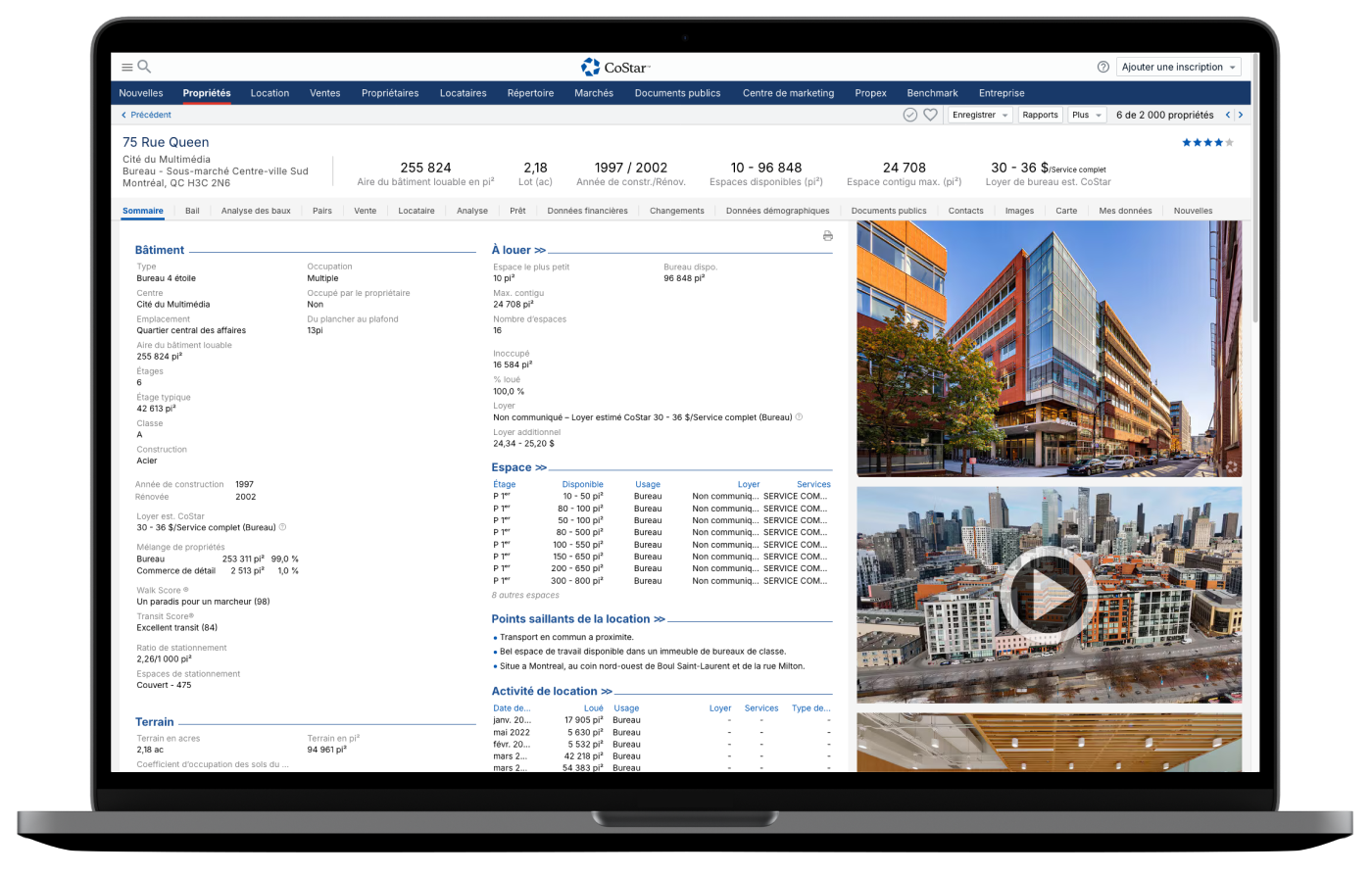Click the print icon
This screenshot has width=1372, height=876.
pyautogui.click(x=827, y=236)
